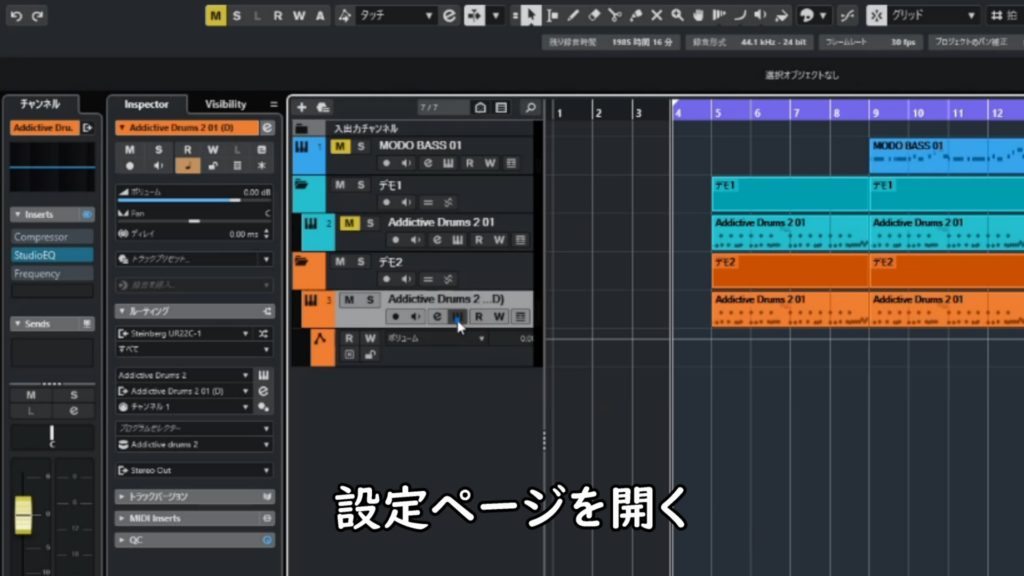Switch to the Inspector tab
This screenshot has width=1024, height=576.
[146, 104]
